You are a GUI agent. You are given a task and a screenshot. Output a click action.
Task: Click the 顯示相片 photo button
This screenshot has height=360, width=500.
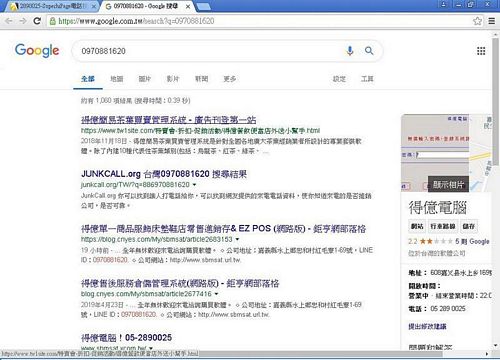pyautogui.click(x=448, y=184)
